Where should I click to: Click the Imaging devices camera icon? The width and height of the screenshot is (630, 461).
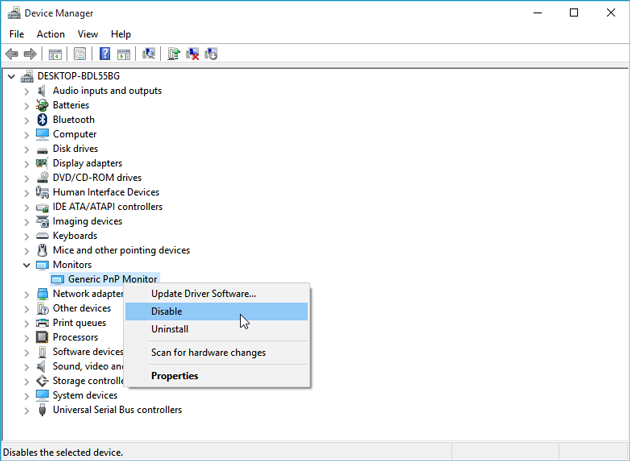pos(42,221)
